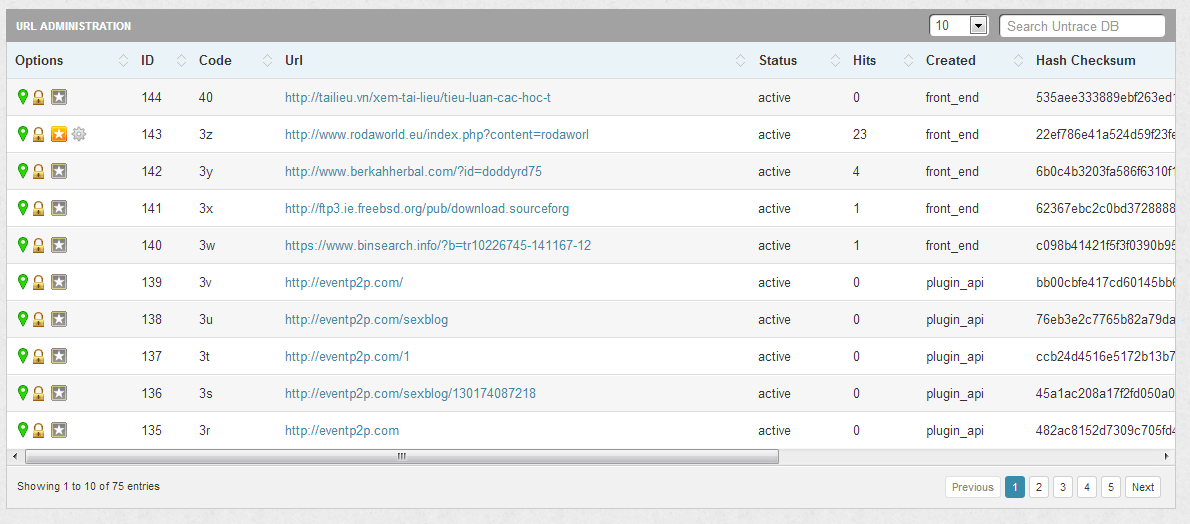Open the gear settings icon in row 143

[79, 134]
